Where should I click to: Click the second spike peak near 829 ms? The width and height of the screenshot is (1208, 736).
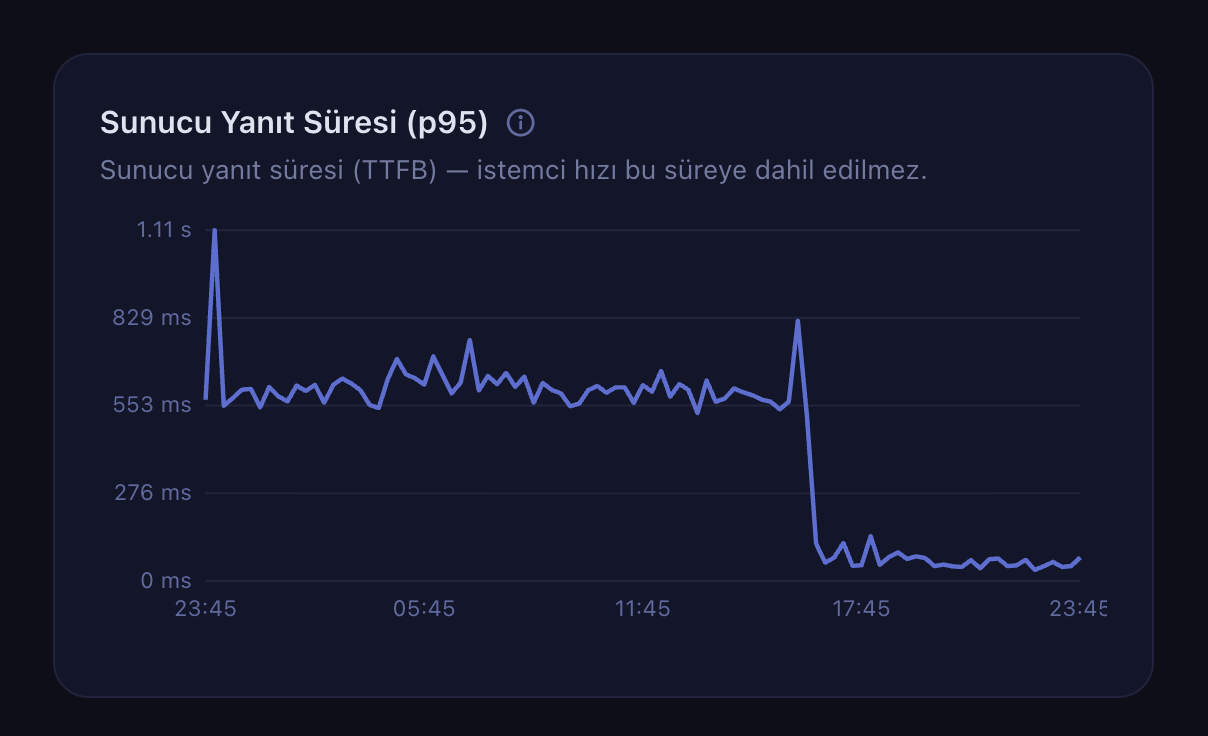click(x=797, y=321)
